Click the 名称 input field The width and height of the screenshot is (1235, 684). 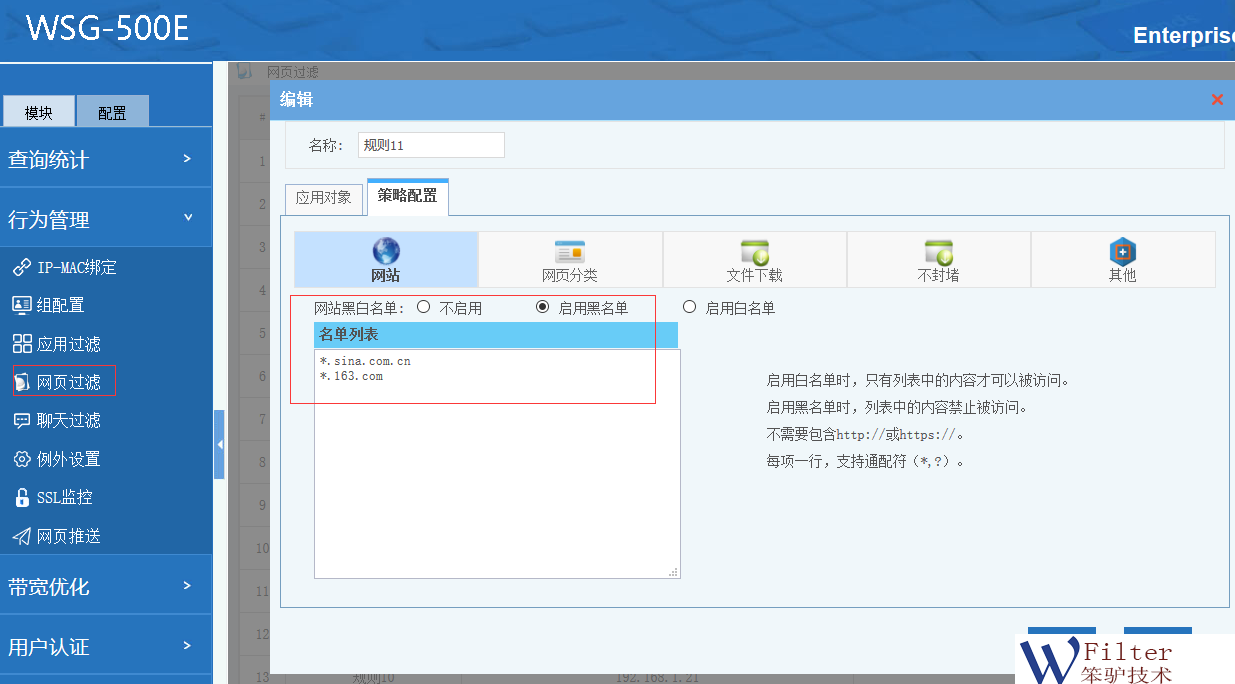click(431, 145)
